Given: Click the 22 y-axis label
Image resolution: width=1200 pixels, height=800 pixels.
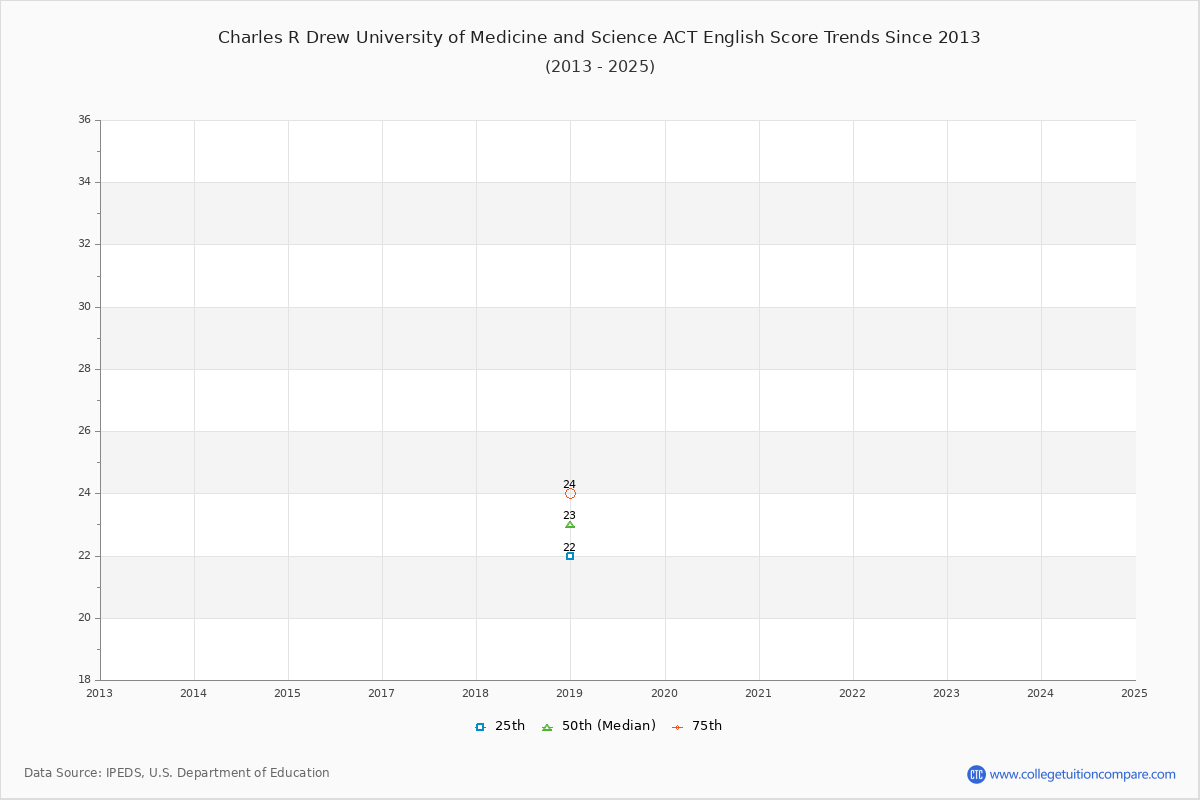Looking at the screenshot, I should click(84, 556).
